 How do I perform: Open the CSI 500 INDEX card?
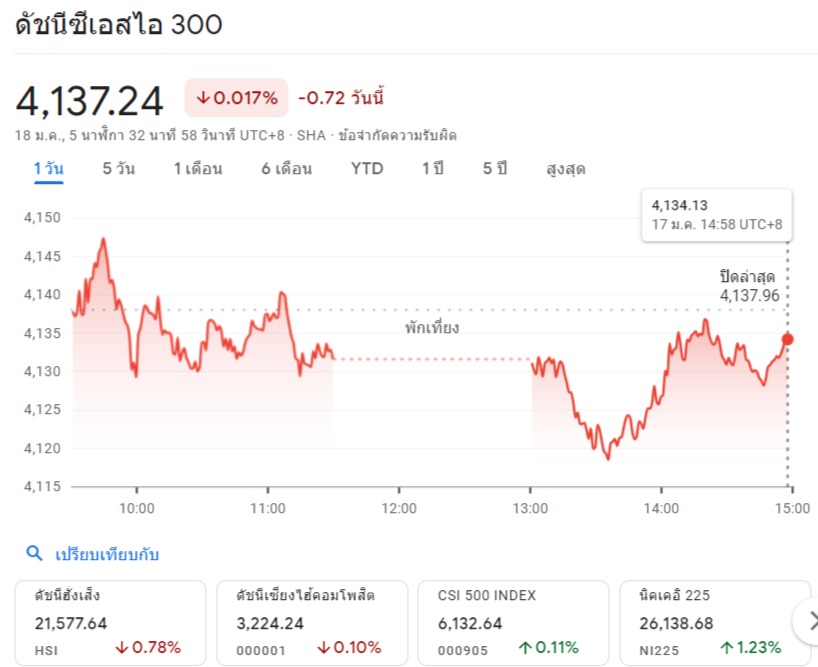coord(513,623)
